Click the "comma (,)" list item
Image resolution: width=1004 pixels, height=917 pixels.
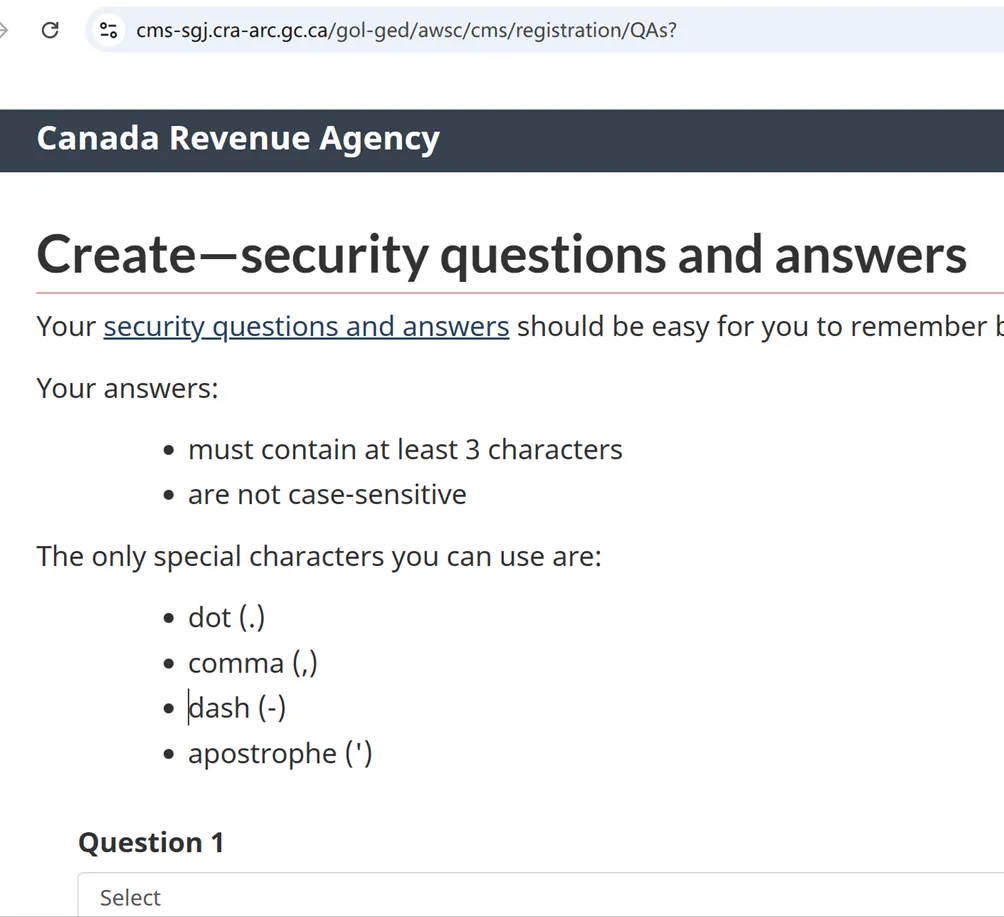pos(252,662)
